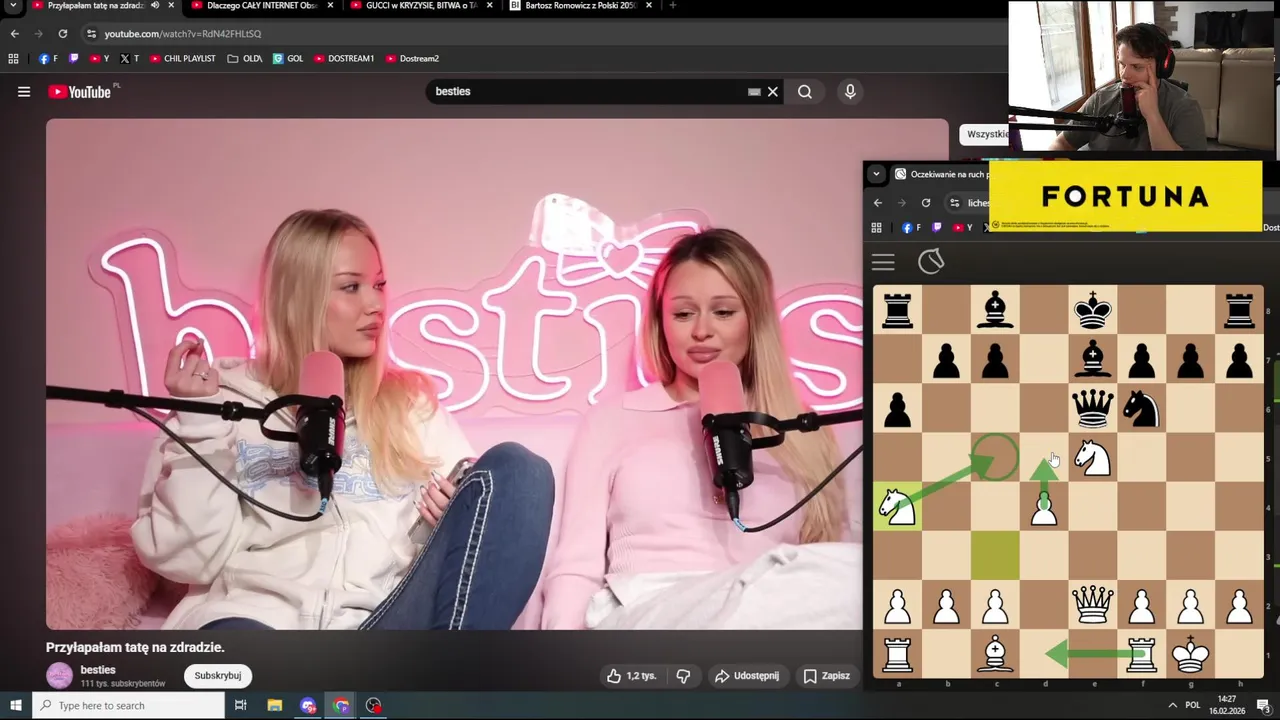Image resolution: width=1280 pixels, height=720 pixels.
Task: Open the apps grid in bookmarks bar
Action: click(x=13, y=59)
